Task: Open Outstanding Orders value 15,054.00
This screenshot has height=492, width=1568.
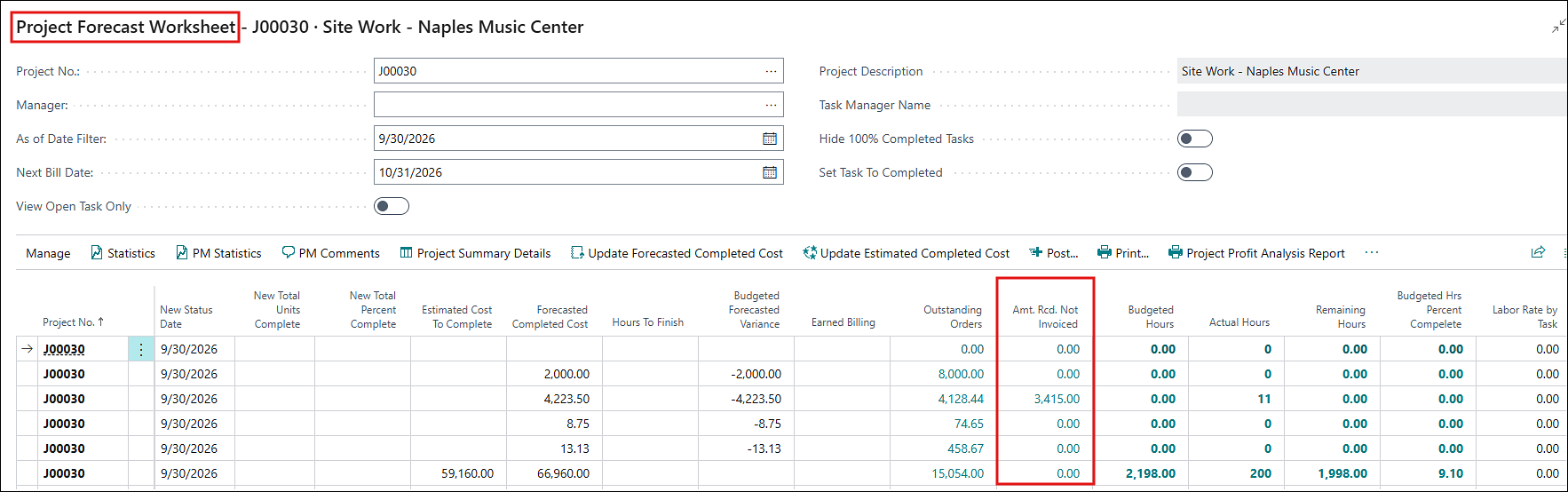Action: [957, 473]
